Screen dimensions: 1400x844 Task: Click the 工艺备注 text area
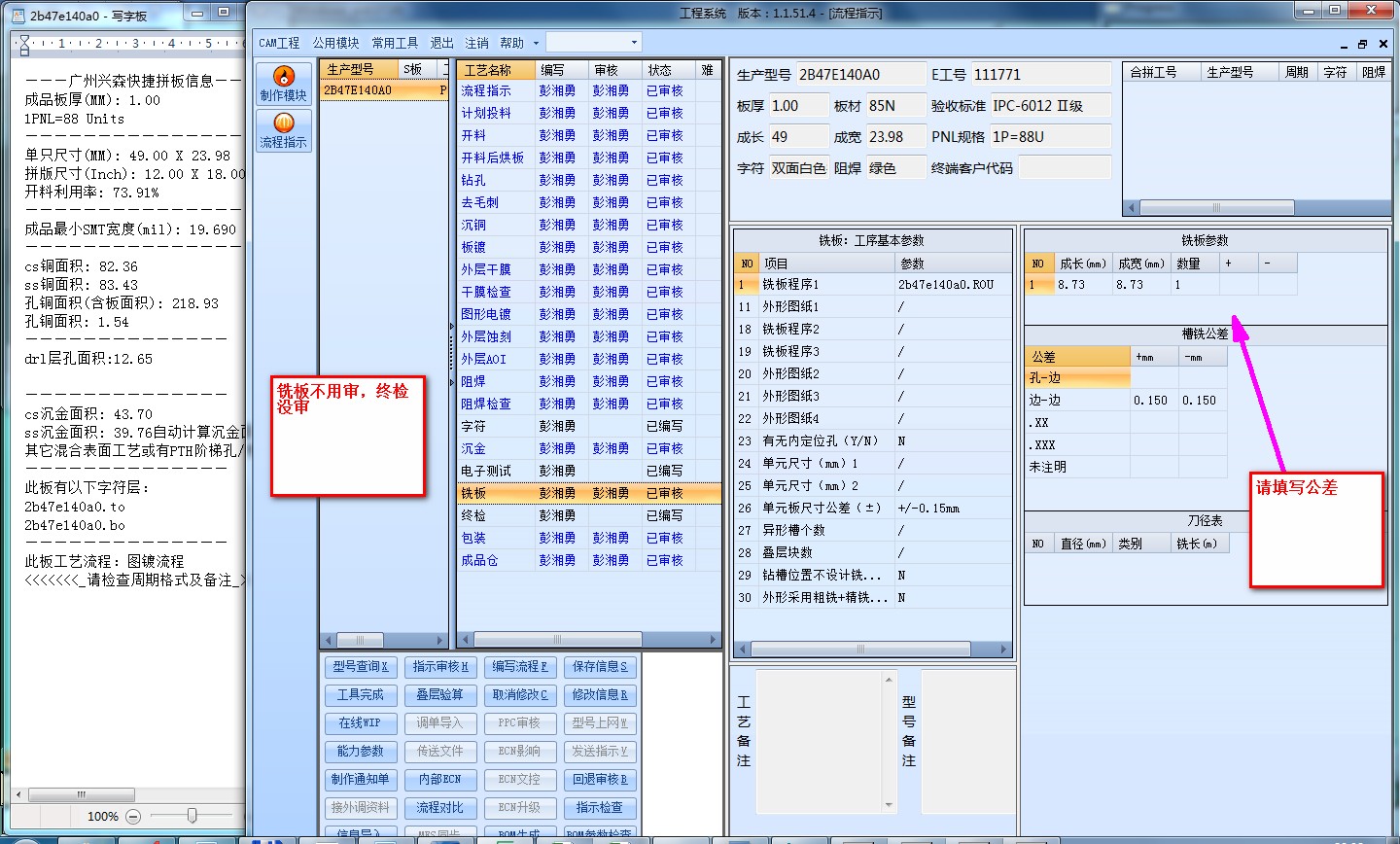pos(819,740)
